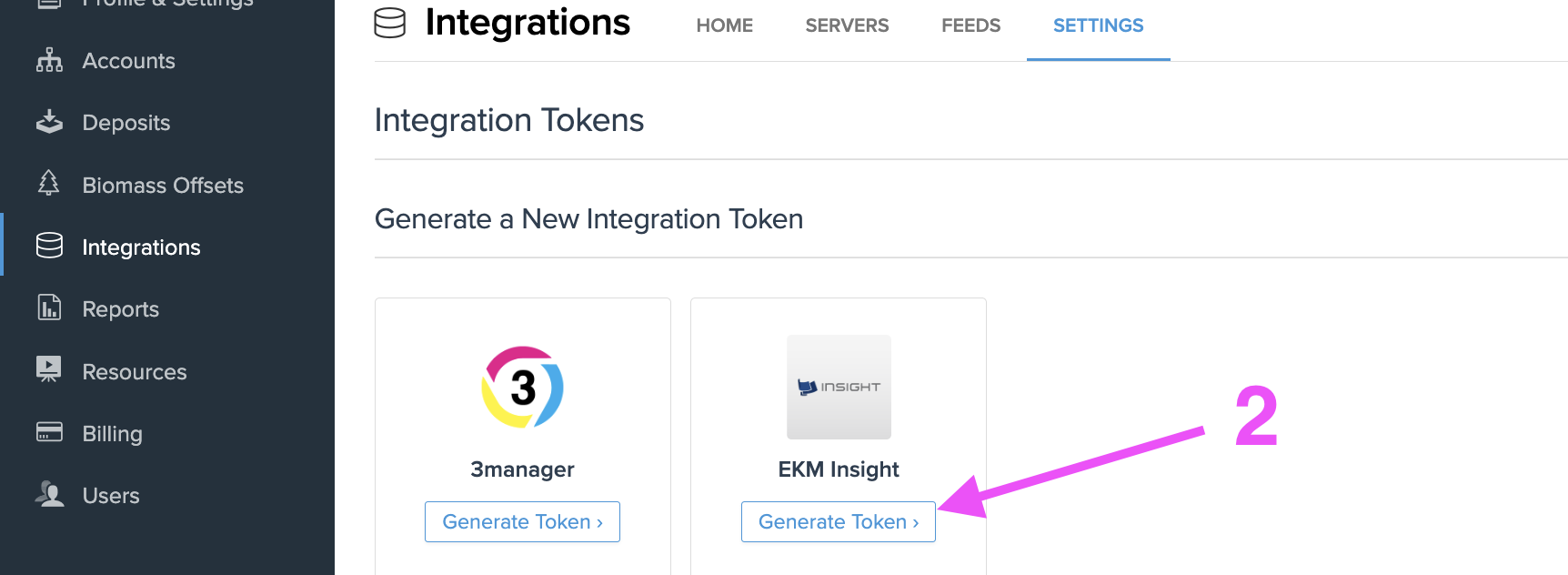Click the Accounts sidebar icon
This screenshot has height=575, width=1568.
49,61
